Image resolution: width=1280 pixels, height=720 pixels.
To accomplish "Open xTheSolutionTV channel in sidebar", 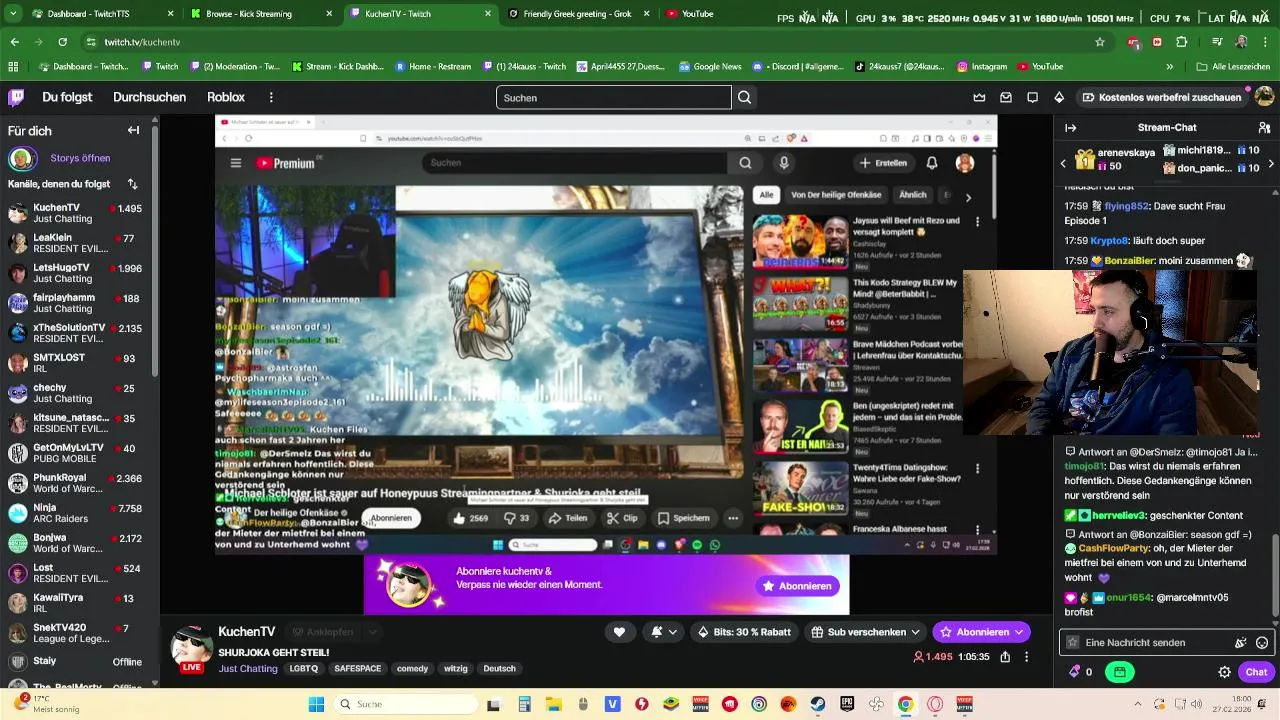I will 76,334.
